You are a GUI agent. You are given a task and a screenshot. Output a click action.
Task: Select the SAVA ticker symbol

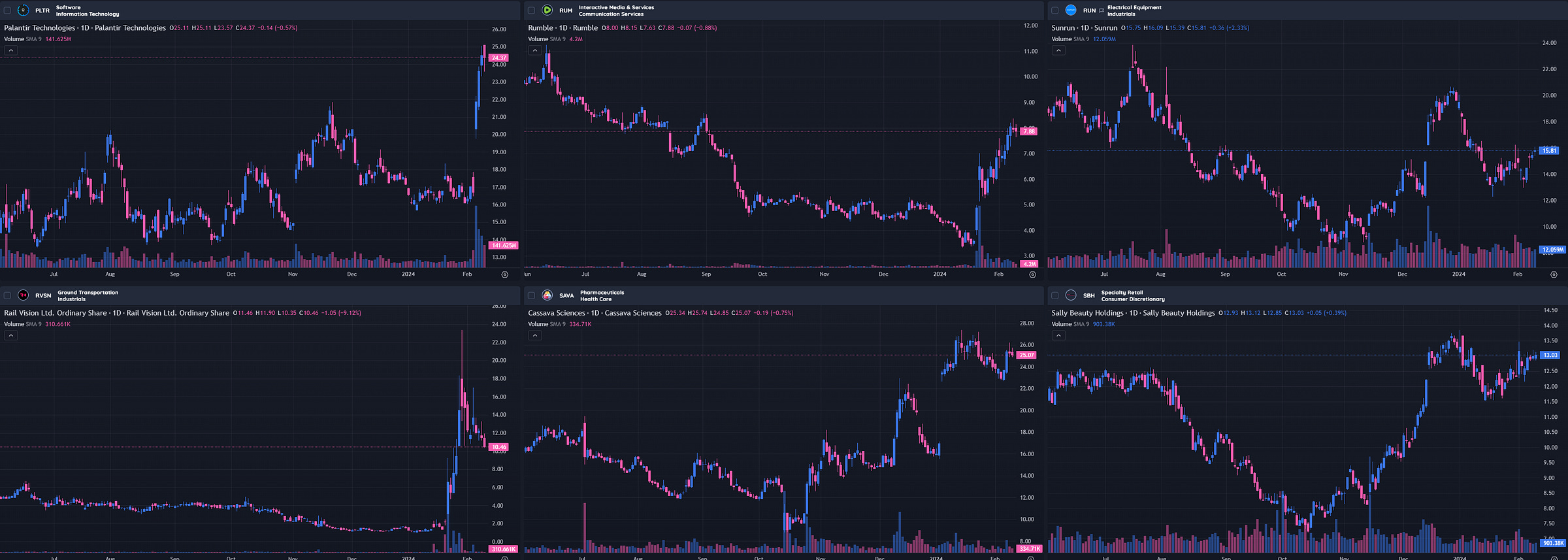[x=566, y=295]
